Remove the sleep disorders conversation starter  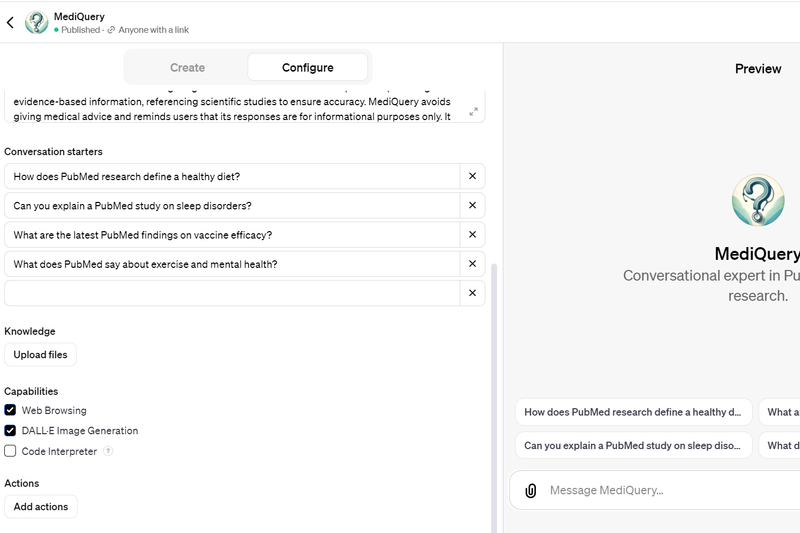click(472, 205)
